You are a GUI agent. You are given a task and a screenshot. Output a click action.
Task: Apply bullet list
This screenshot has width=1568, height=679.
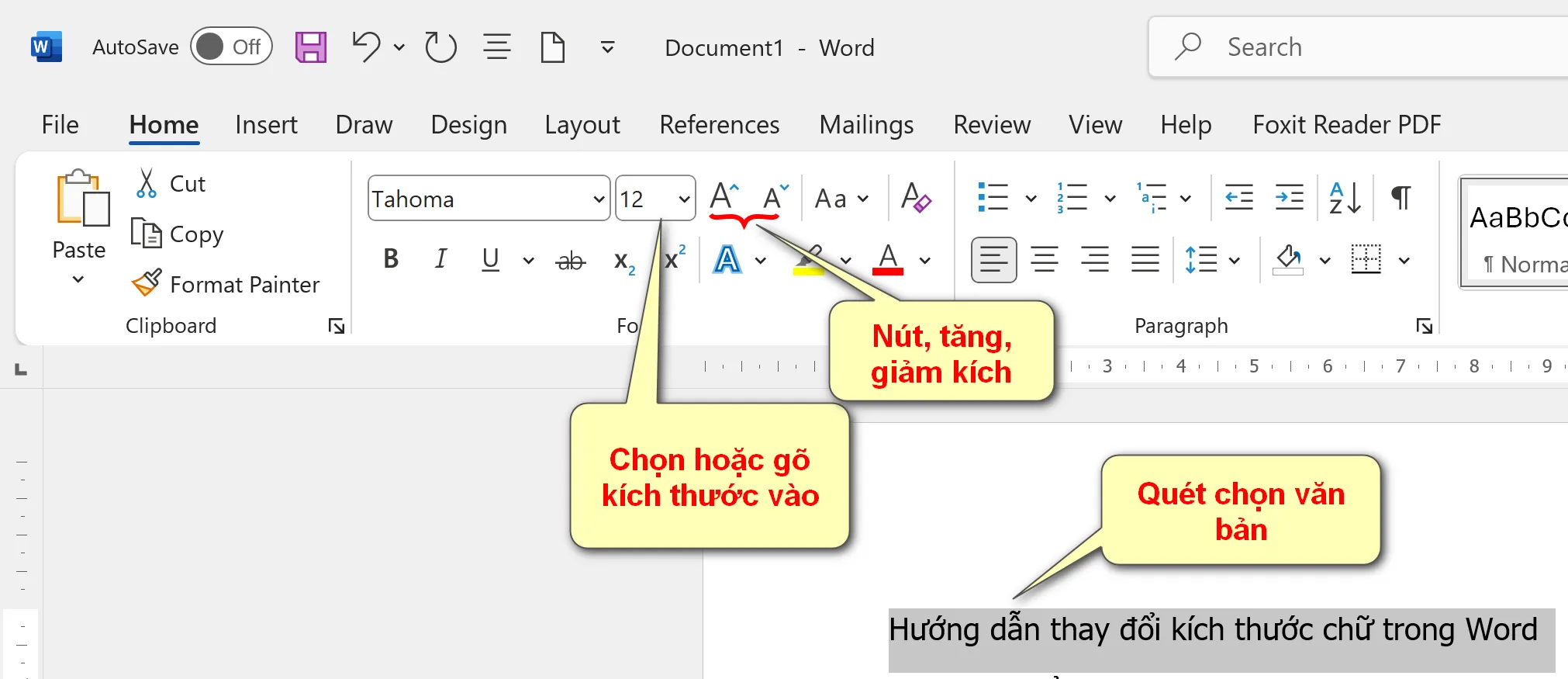point(993,197)
